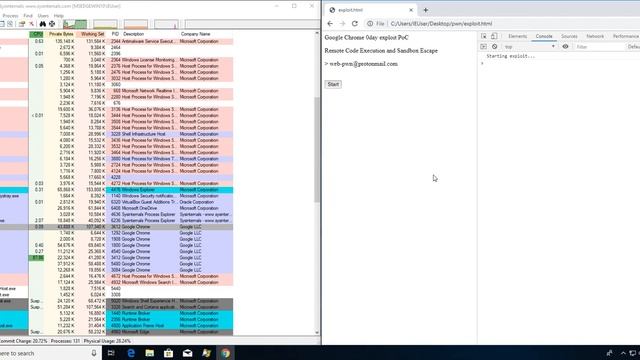
Task: Switch to the Console DevTools tab
Action: point(544,36)
